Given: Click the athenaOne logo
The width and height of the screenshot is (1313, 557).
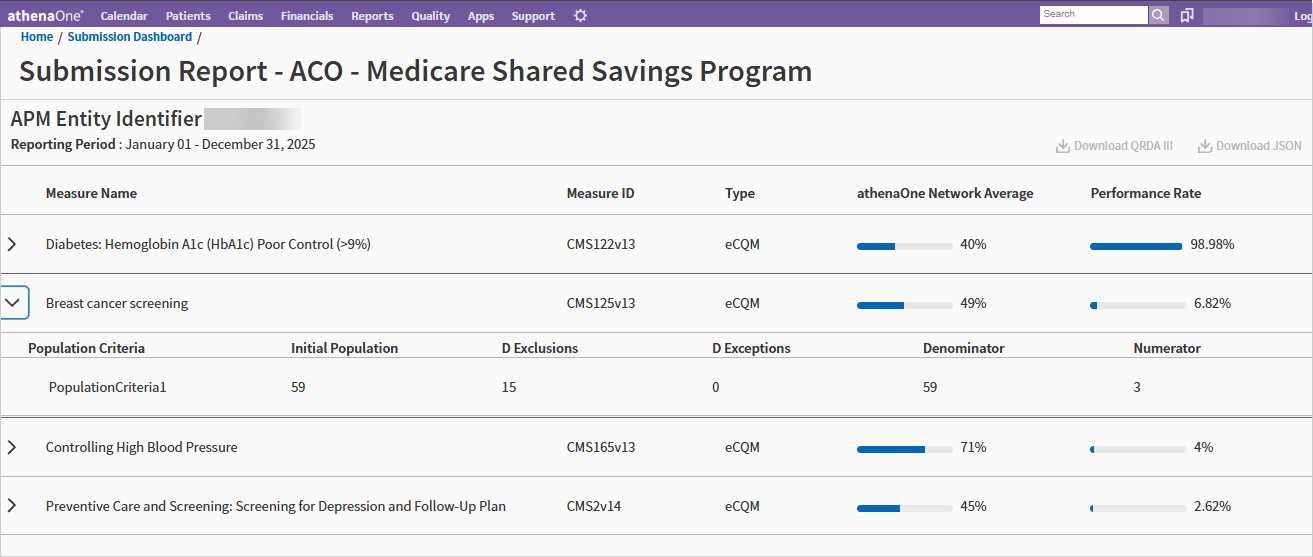Looking at the screenshot, I should click(x=46, y=16).
